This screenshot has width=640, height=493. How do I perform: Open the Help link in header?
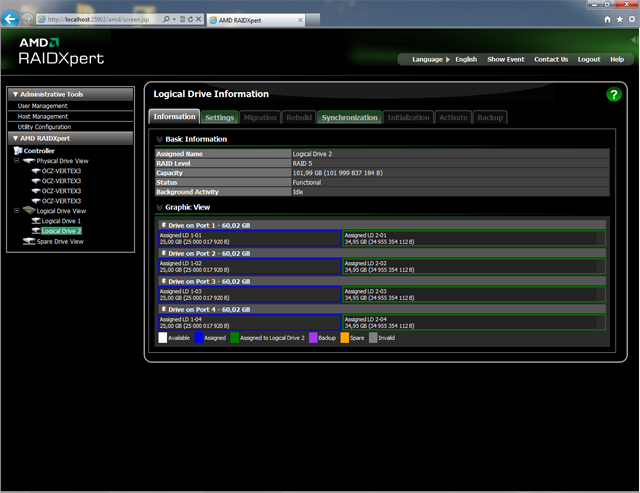pyautogui.click(x=617, y=60)
